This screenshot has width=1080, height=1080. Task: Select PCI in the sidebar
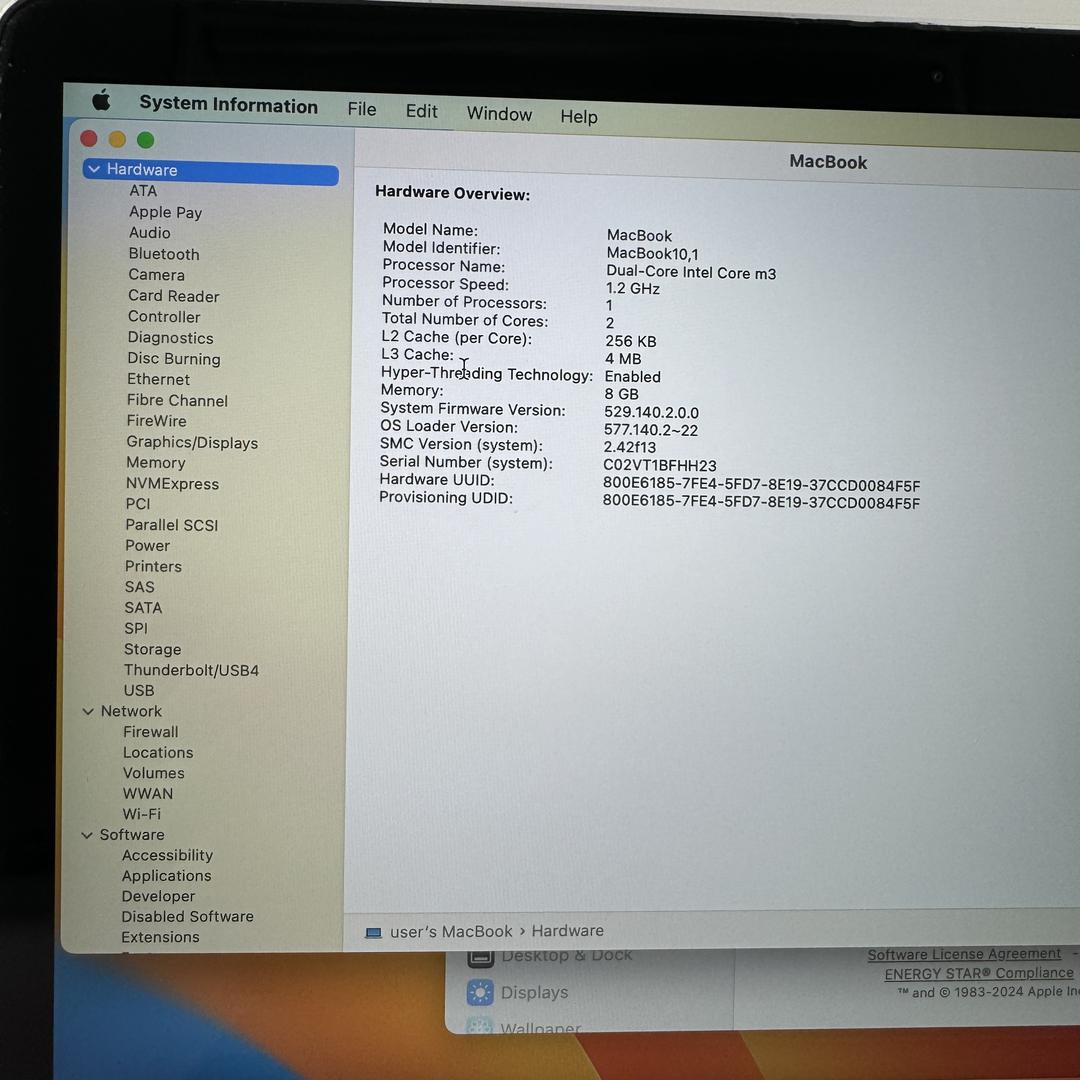[x=138, y=504]
